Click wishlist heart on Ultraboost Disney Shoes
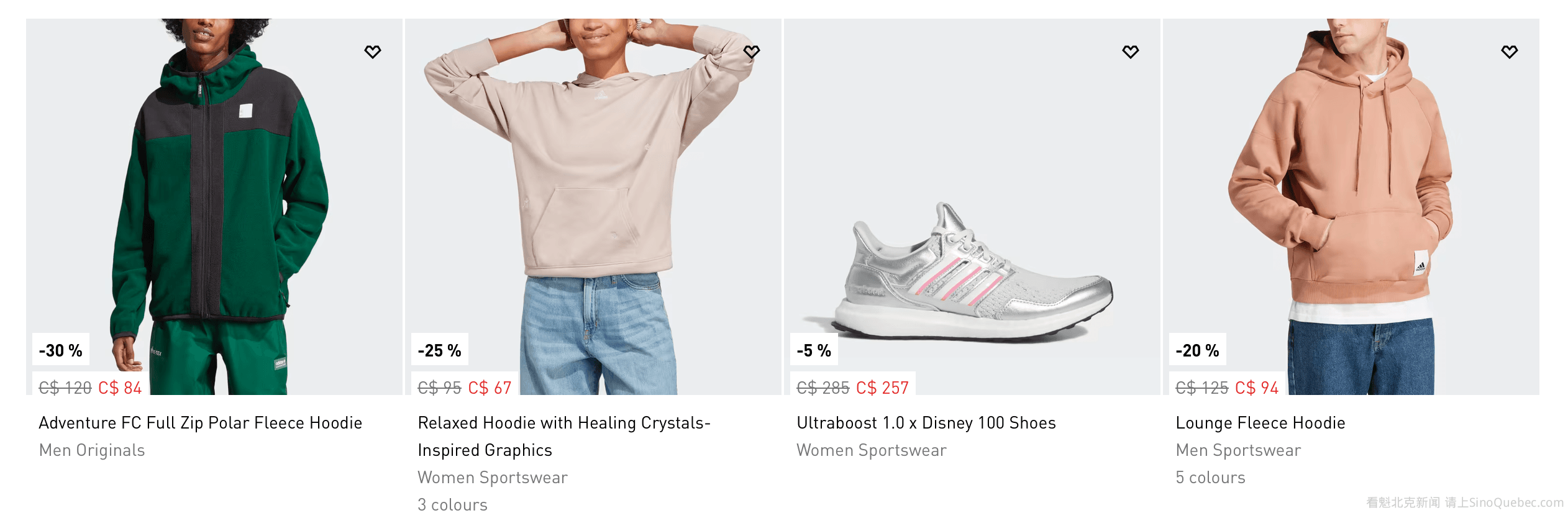 (1130, 52)
